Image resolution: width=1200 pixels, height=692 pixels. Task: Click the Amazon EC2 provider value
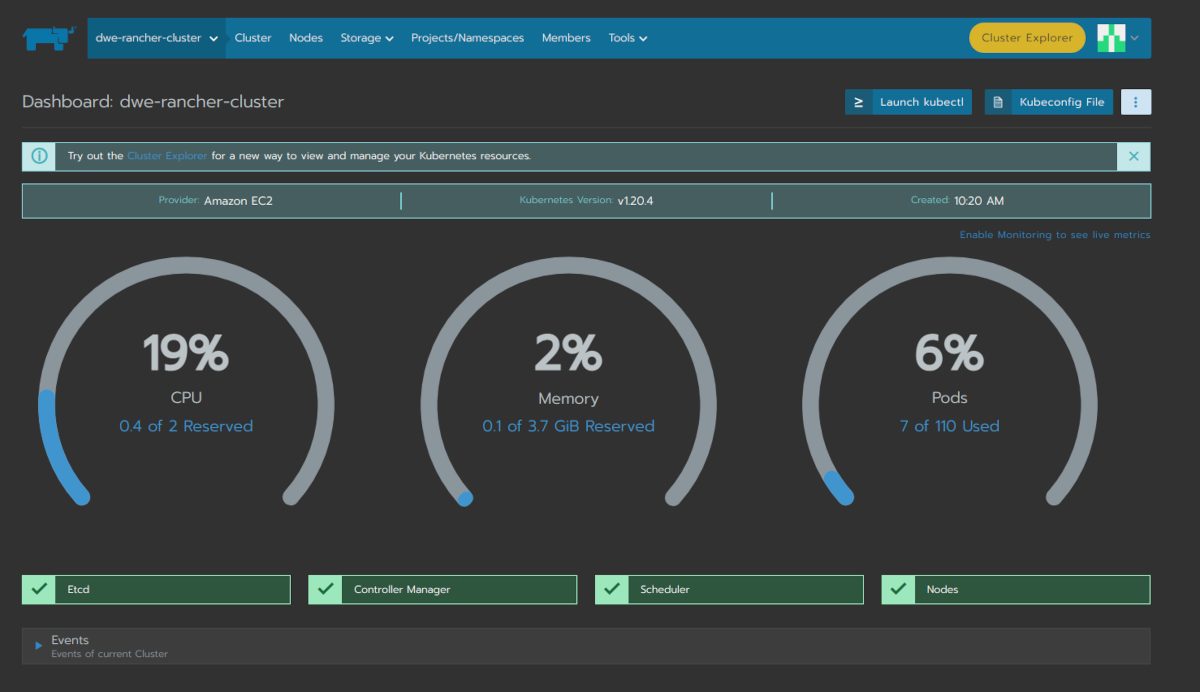pyautogui.click(x=238, y=201)
